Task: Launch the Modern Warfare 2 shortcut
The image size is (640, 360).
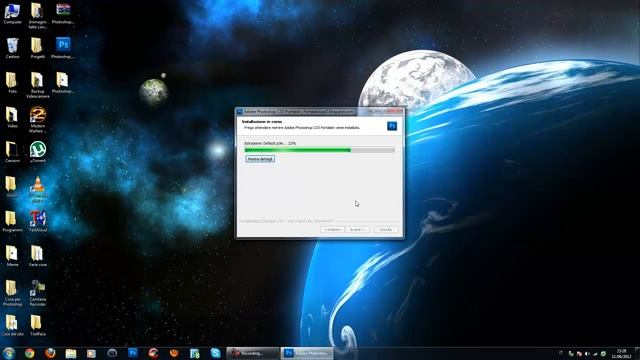Action: point(38,120)
